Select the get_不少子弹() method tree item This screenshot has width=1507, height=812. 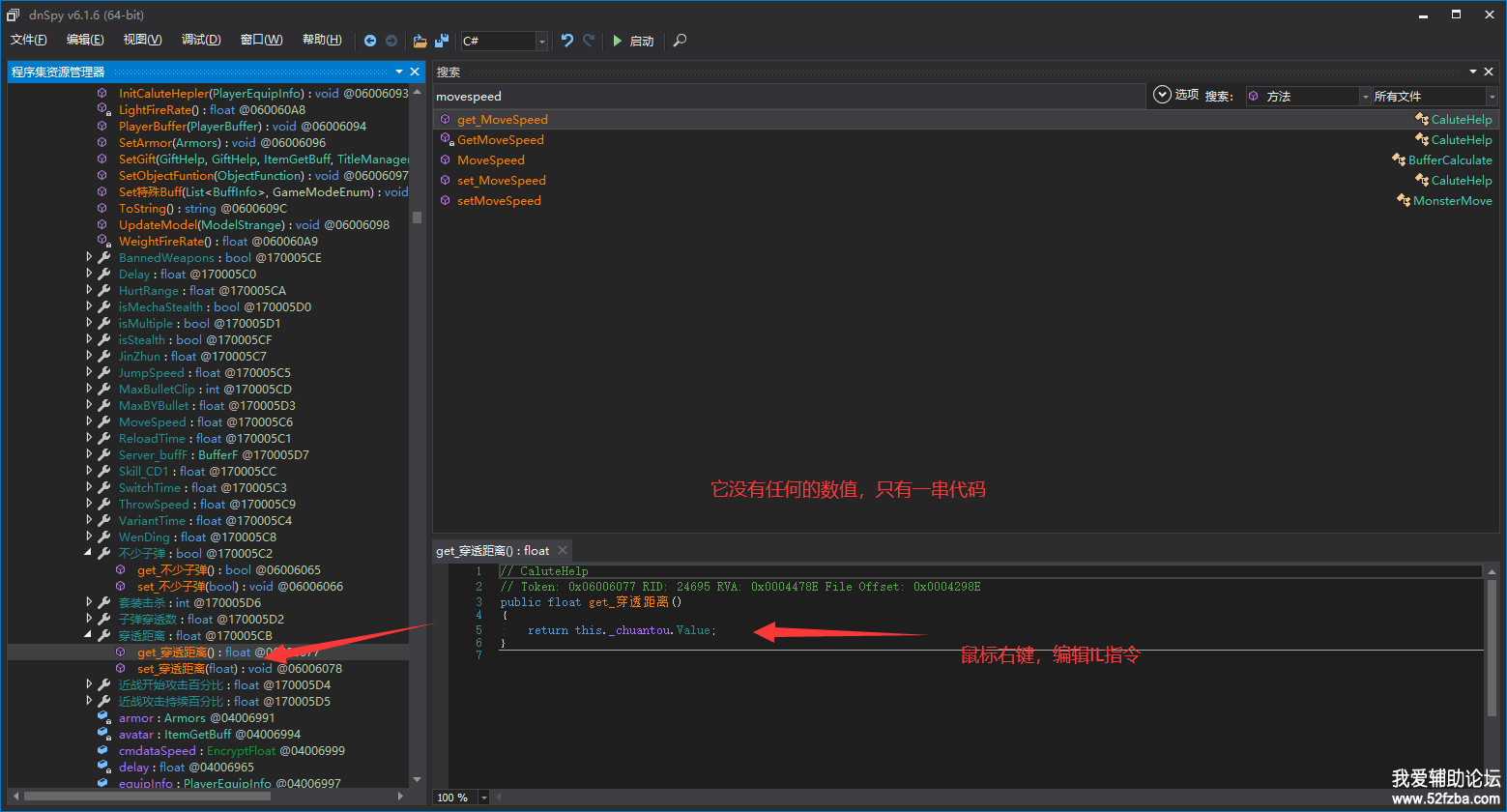229,569
